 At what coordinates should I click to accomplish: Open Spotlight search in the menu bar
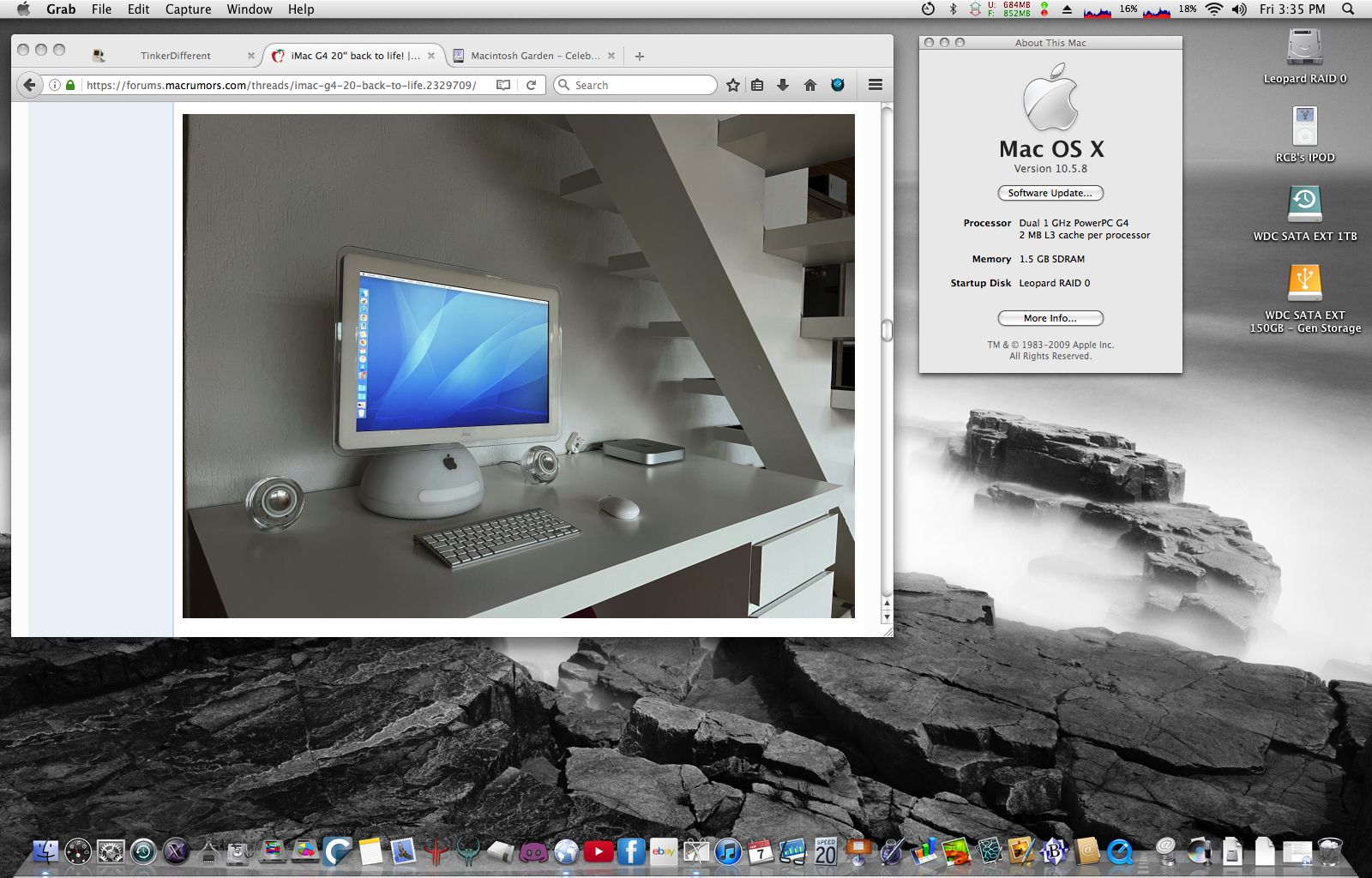pos(1348,9)
